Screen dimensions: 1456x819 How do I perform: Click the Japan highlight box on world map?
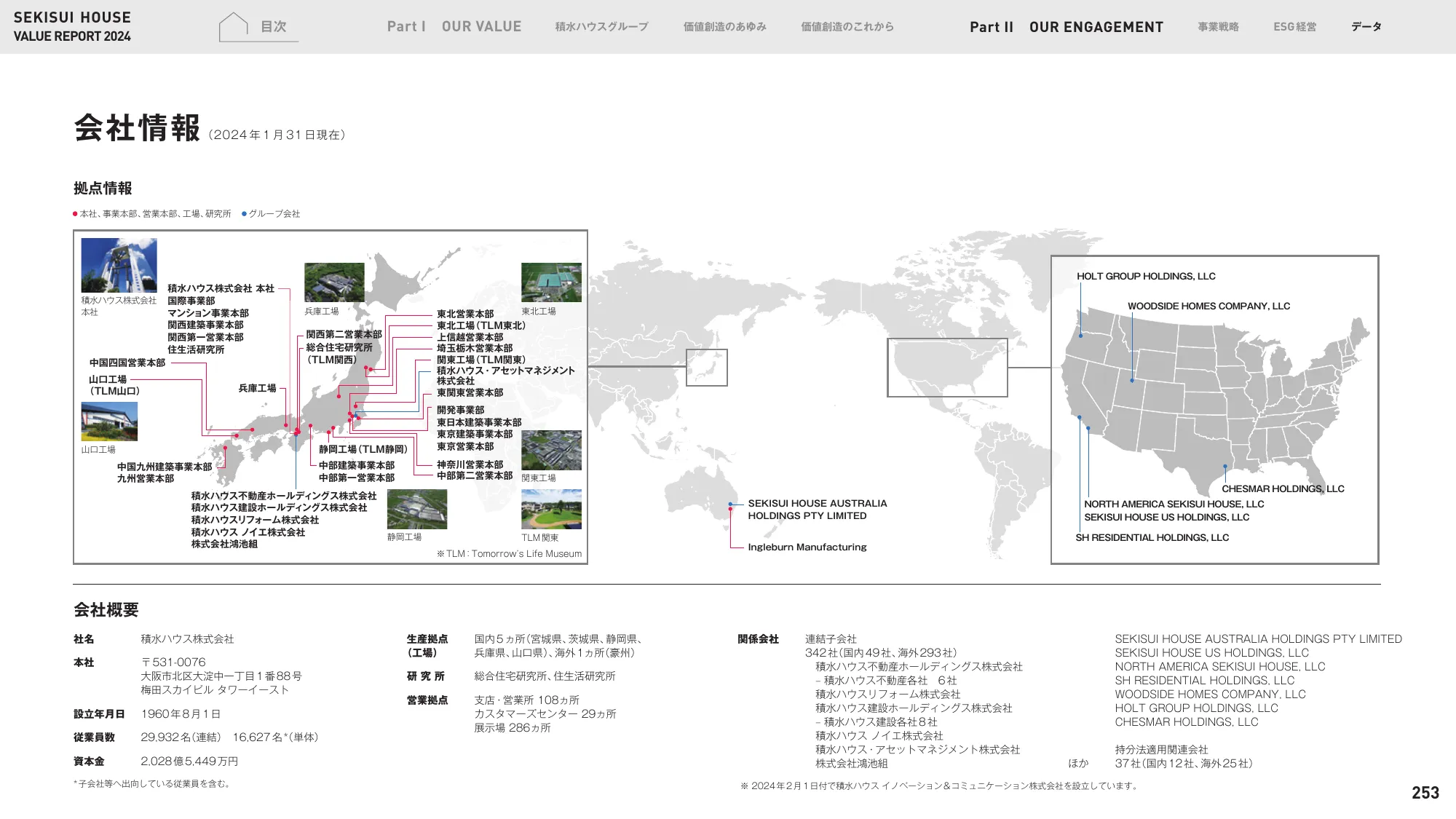point(706,367)
